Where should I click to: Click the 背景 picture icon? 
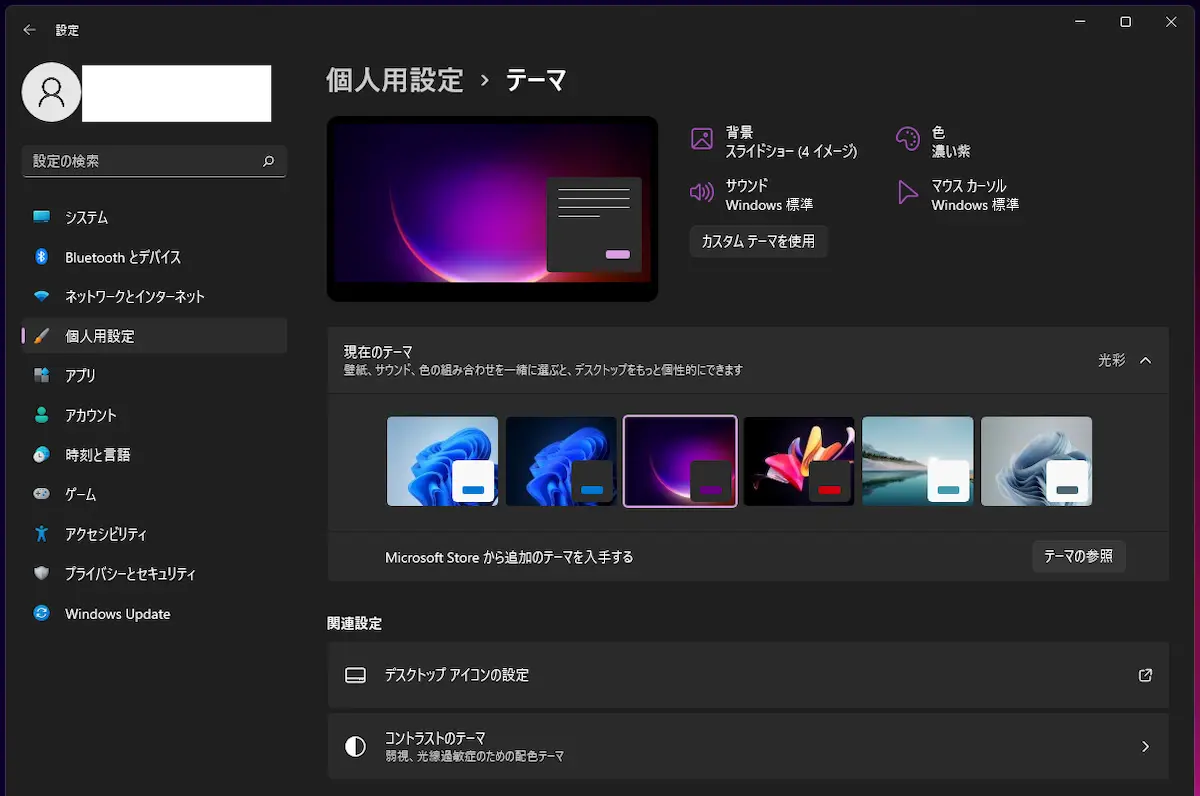702,139
